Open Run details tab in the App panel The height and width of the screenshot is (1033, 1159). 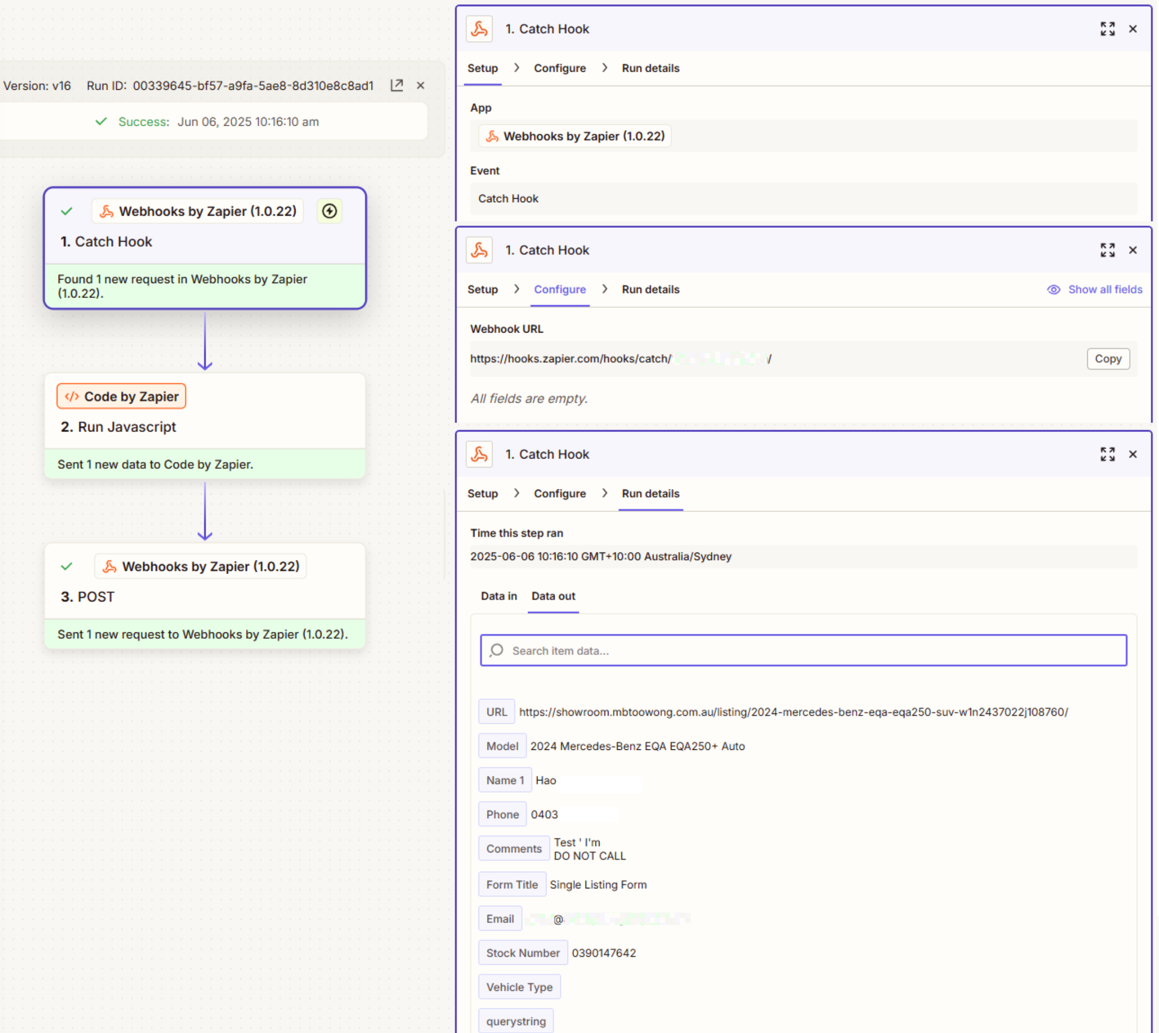tap(650, 68)
